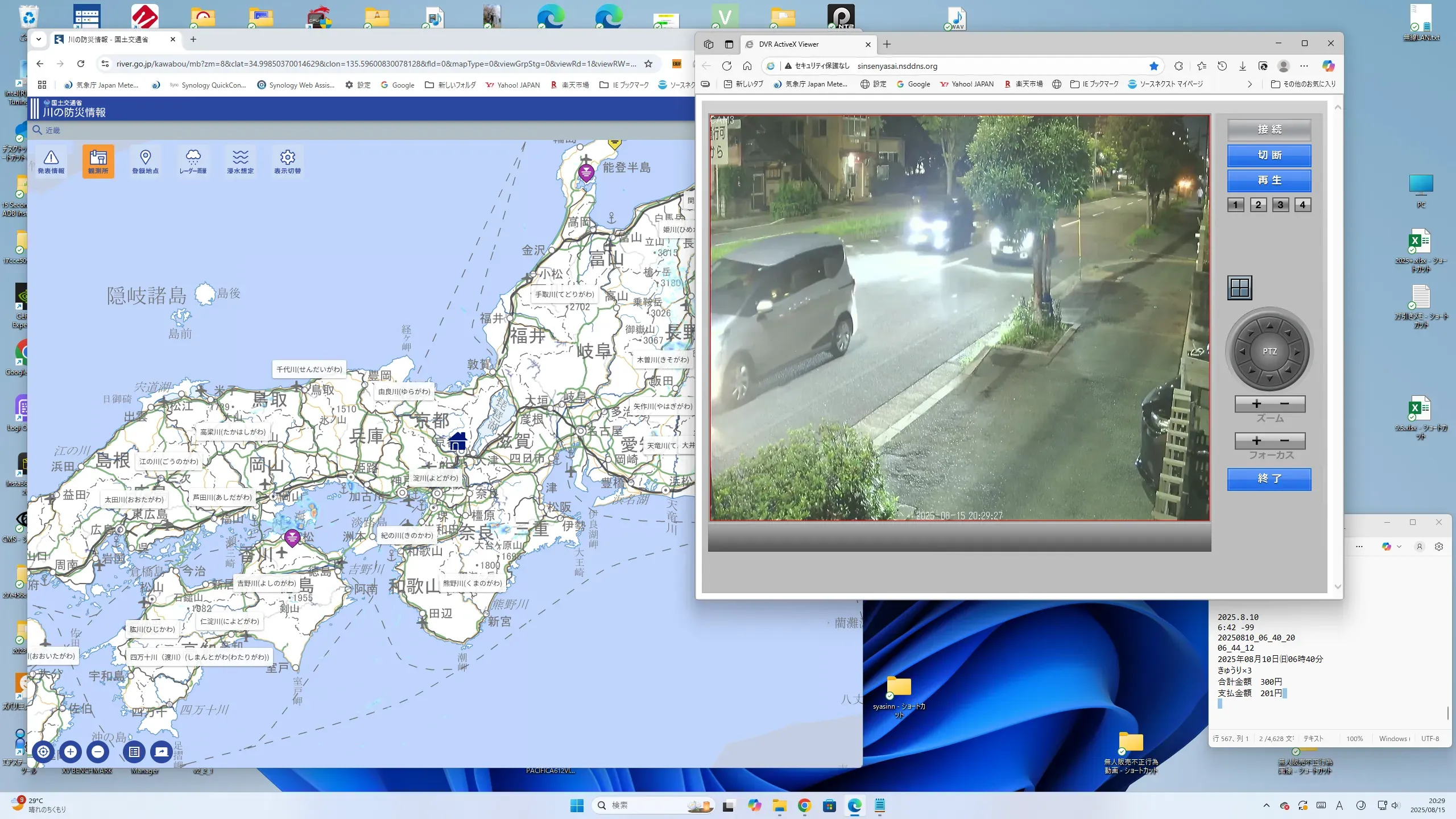1456x819 pixels.
Task: Select camera channel 3
Action: coord(1280,205)
